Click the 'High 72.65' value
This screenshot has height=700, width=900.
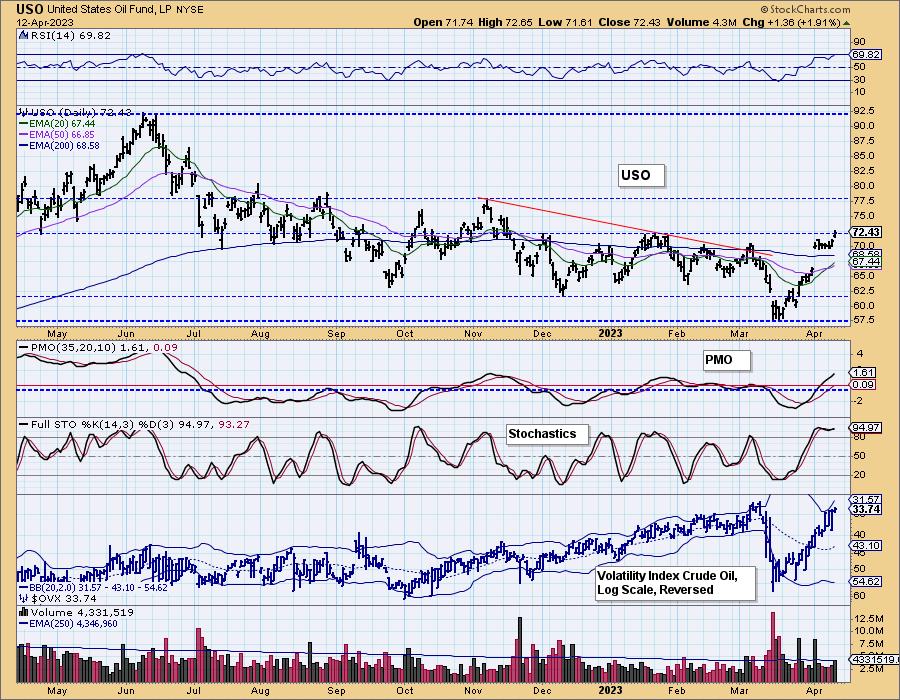click(505, 22)
